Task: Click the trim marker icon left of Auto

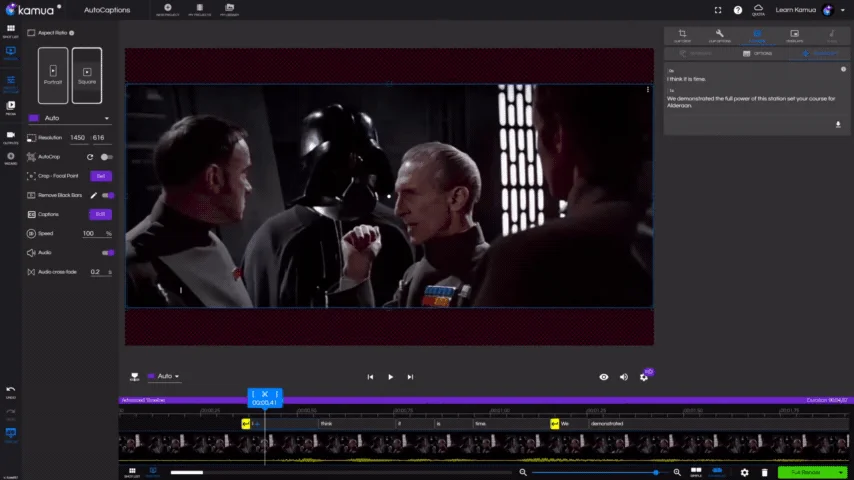Action: (x=135, y=376)
